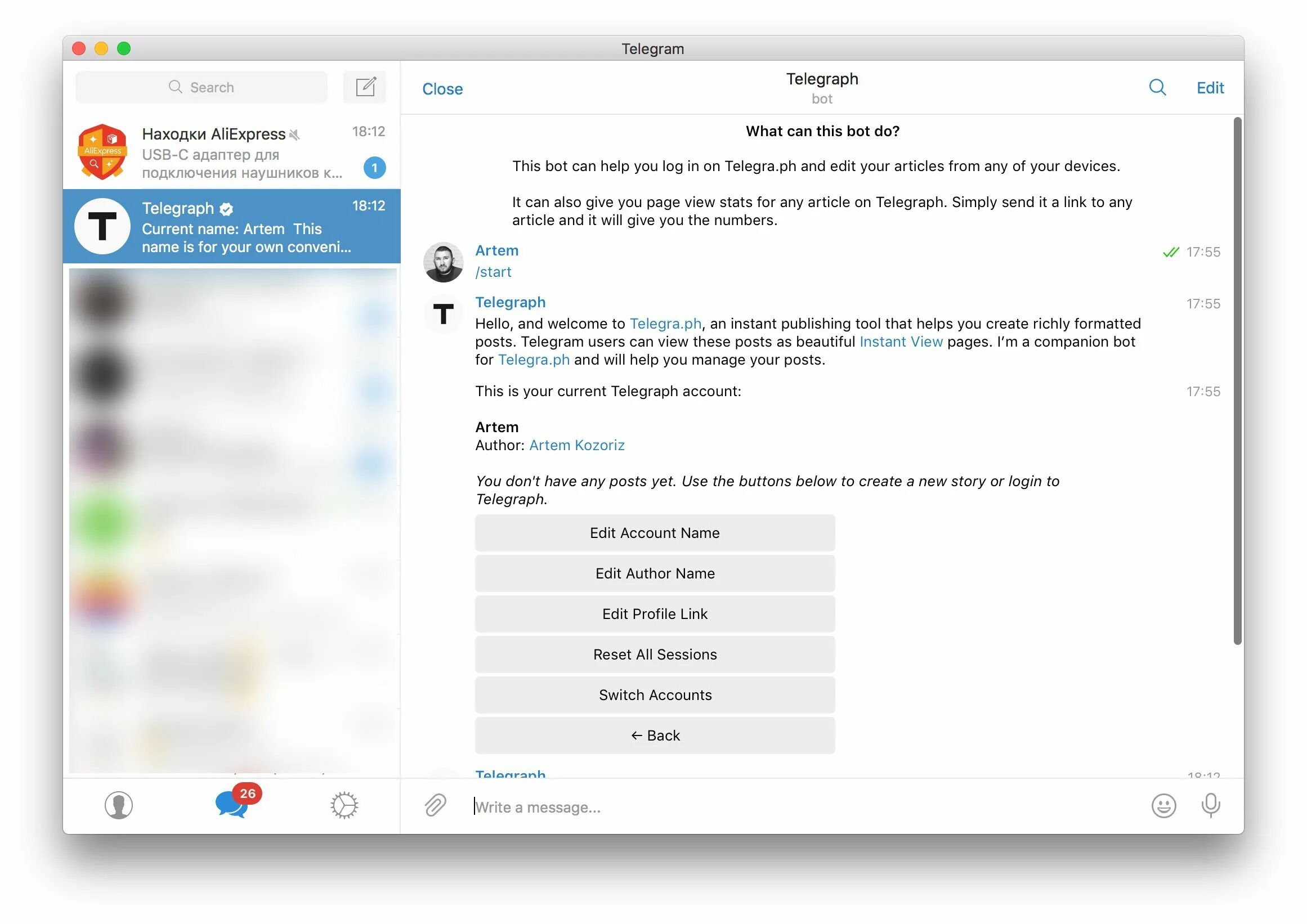Click Telegraph bot avatar beside welcome message
Screen dimensions: 1307x924
click(x=444, y=314)
